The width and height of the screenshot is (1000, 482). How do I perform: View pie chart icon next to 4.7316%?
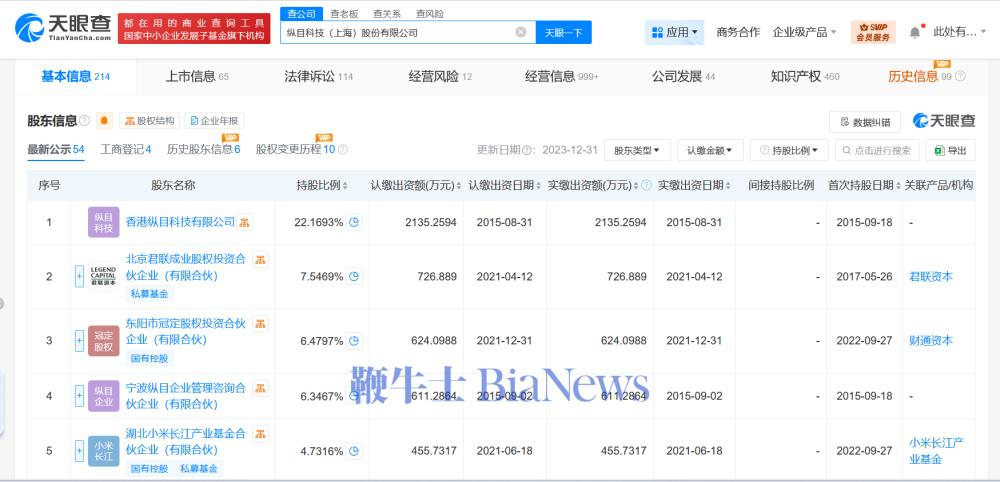[355, 451]
